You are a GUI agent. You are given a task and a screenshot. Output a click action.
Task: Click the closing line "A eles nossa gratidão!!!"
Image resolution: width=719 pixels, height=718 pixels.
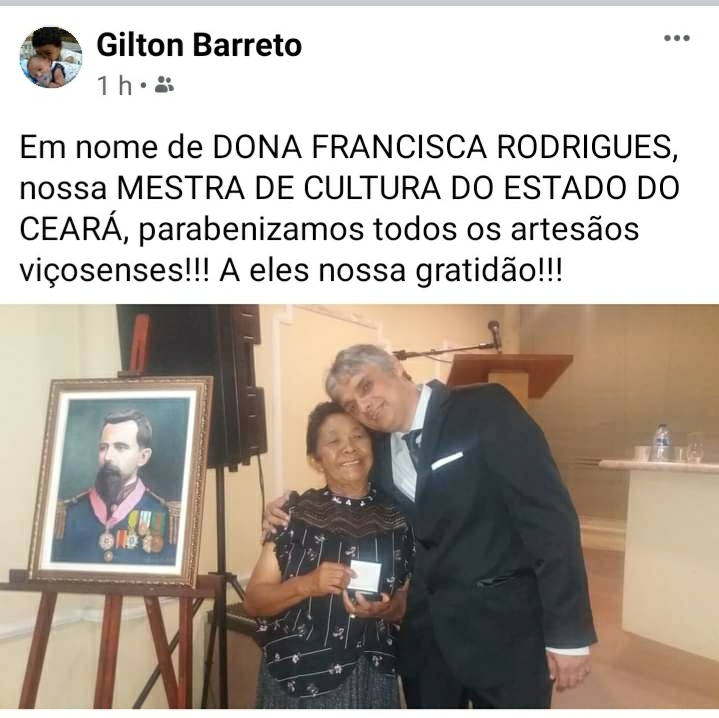(391, 271)
